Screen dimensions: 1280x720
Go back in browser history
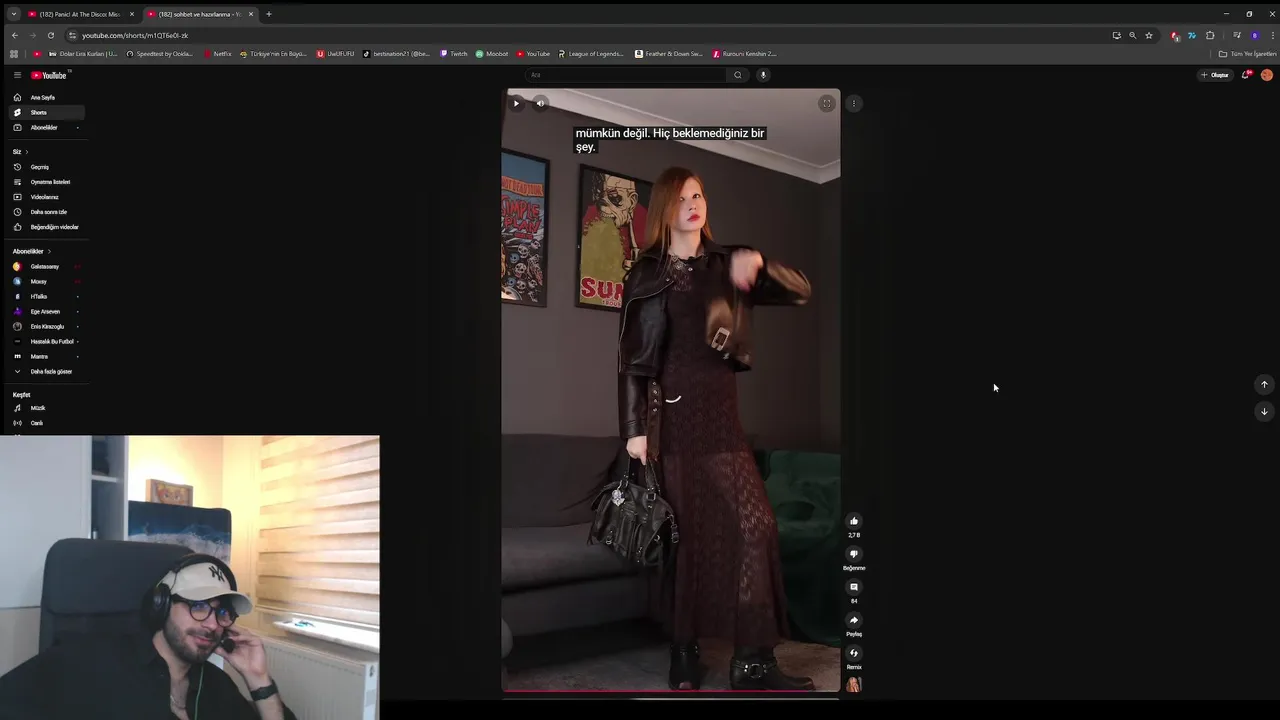[14, 35]
